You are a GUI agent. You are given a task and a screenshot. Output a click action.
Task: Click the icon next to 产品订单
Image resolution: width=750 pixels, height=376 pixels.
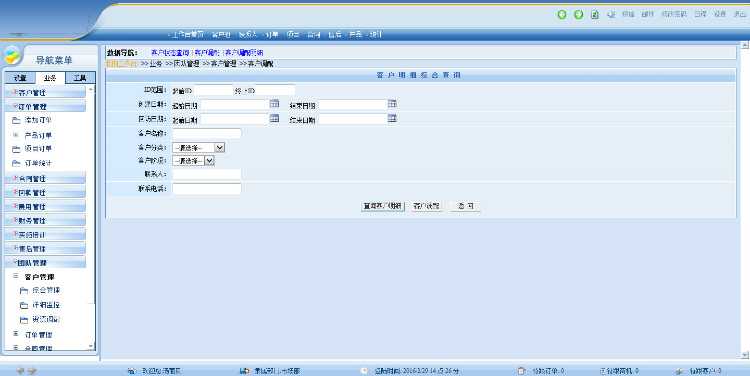16,135
